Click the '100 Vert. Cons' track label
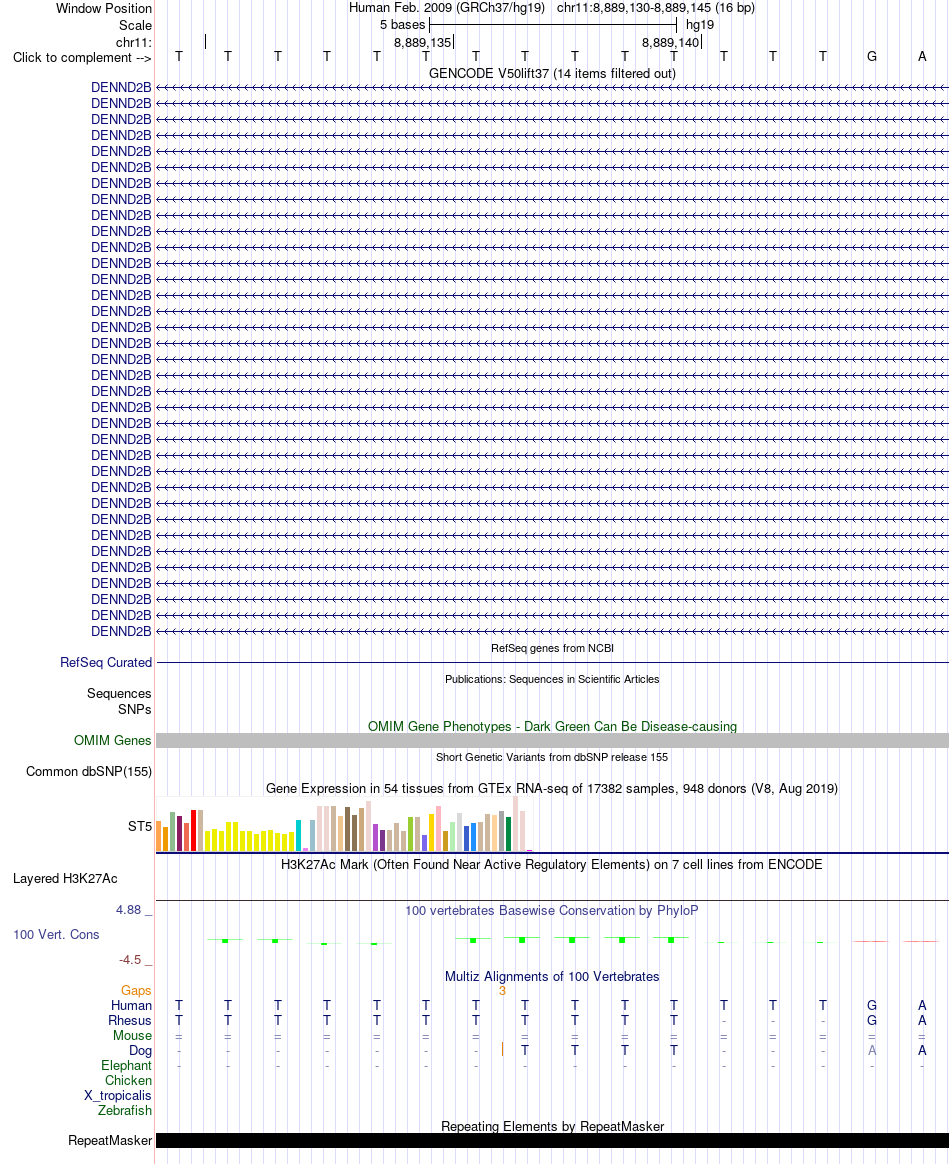The width and height of the screenshot is (950, 1164). coord(56,935)
